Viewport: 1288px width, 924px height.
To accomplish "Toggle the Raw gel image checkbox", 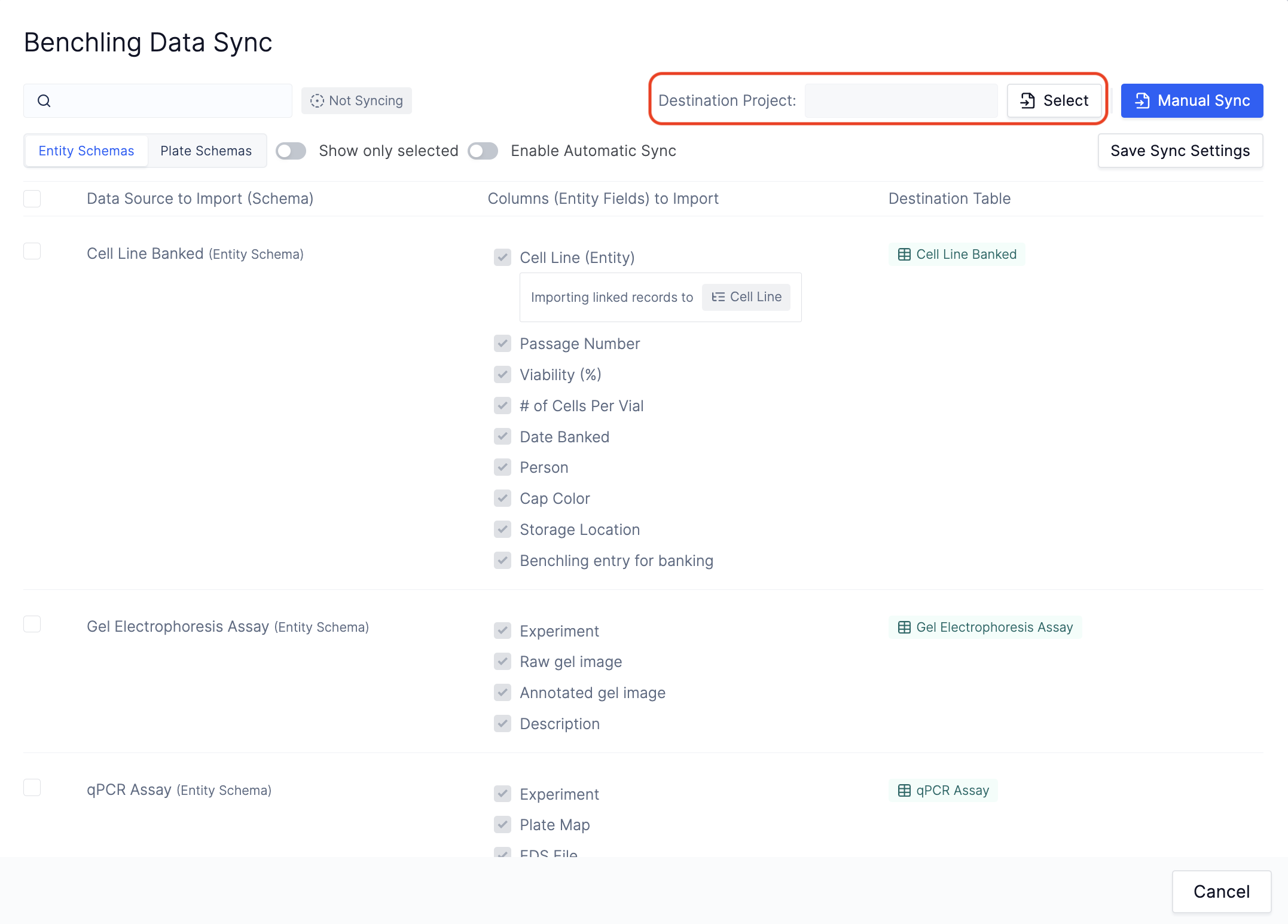I will [x=502, y=662].
